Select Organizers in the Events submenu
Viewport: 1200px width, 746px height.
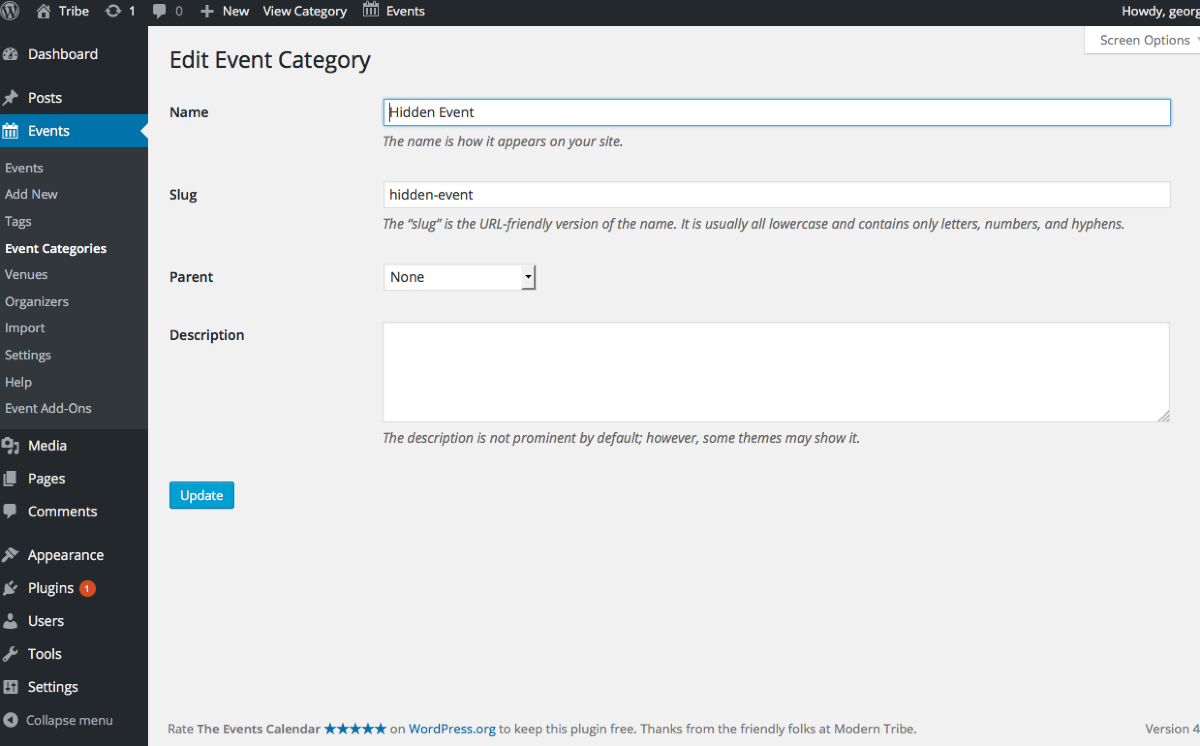[36, 301]
